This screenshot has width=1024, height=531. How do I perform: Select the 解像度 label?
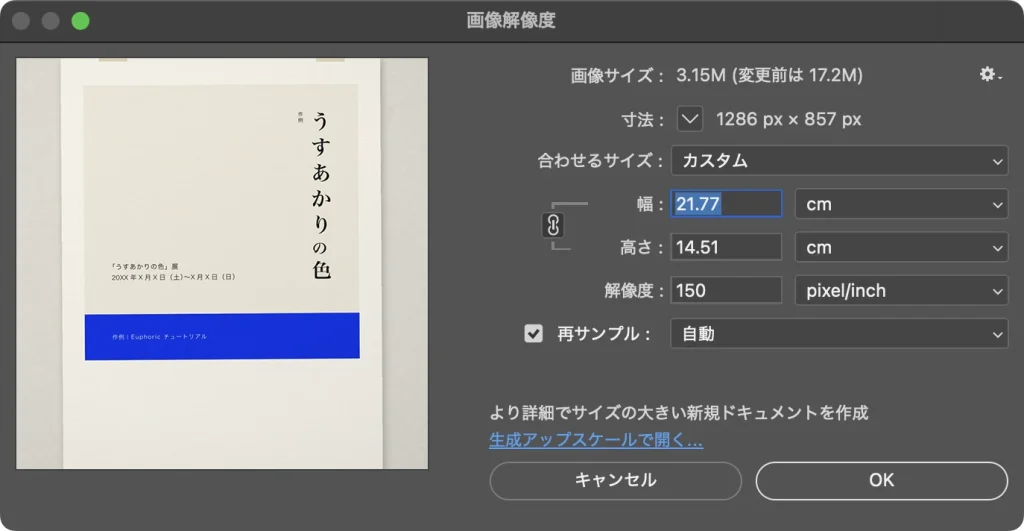pos(633,291)
